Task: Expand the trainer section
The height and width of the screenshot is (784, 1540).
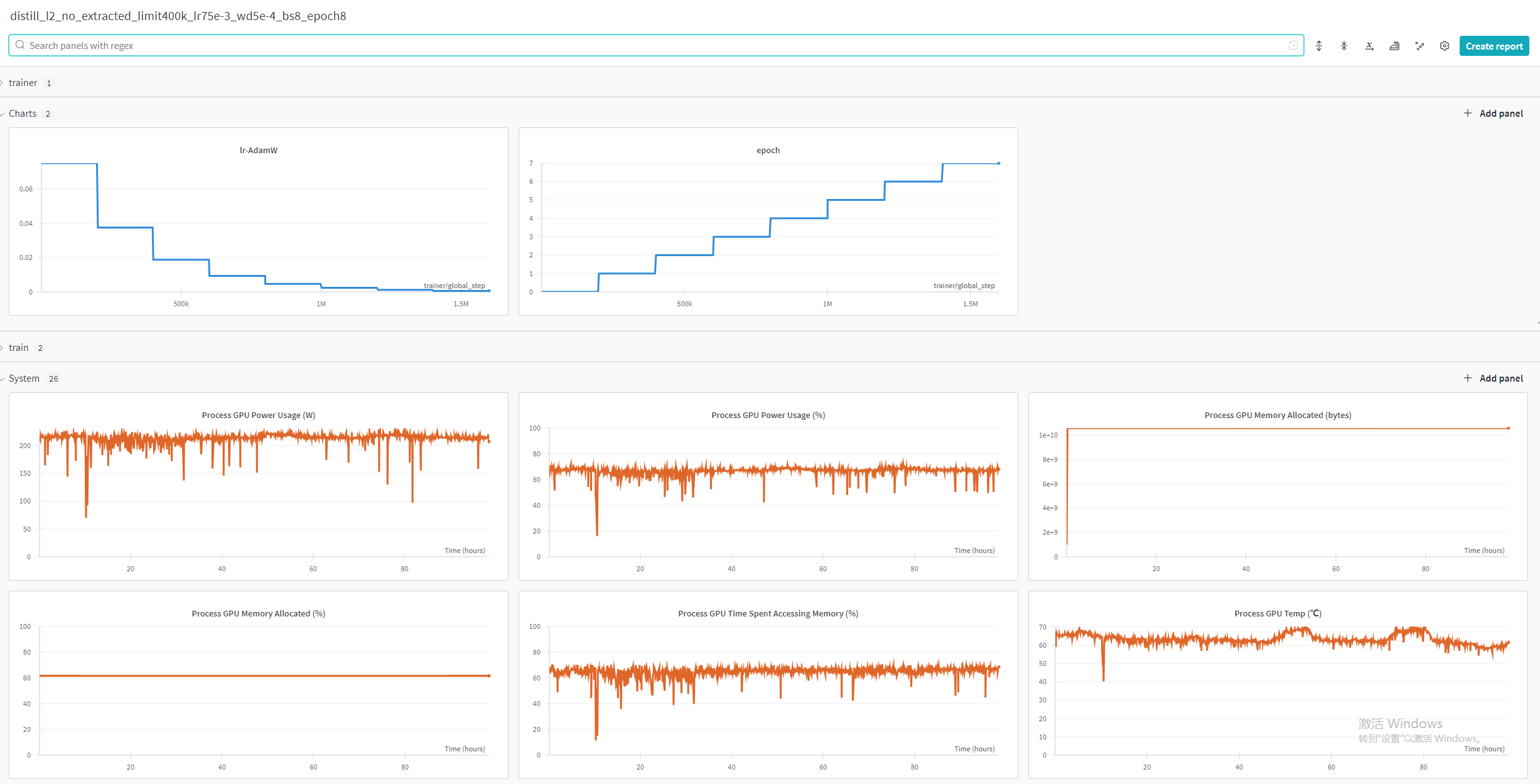Action: pyautogui.click(x=23, y=83)
